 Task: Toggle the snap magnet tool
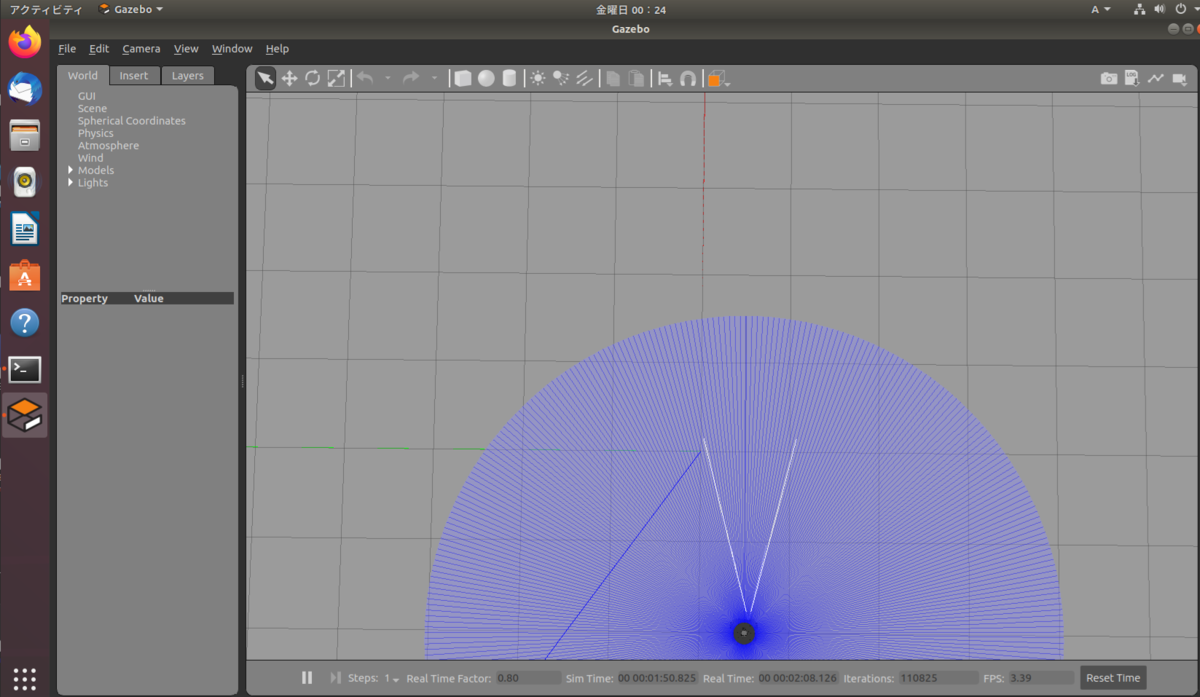click(688, 78)
